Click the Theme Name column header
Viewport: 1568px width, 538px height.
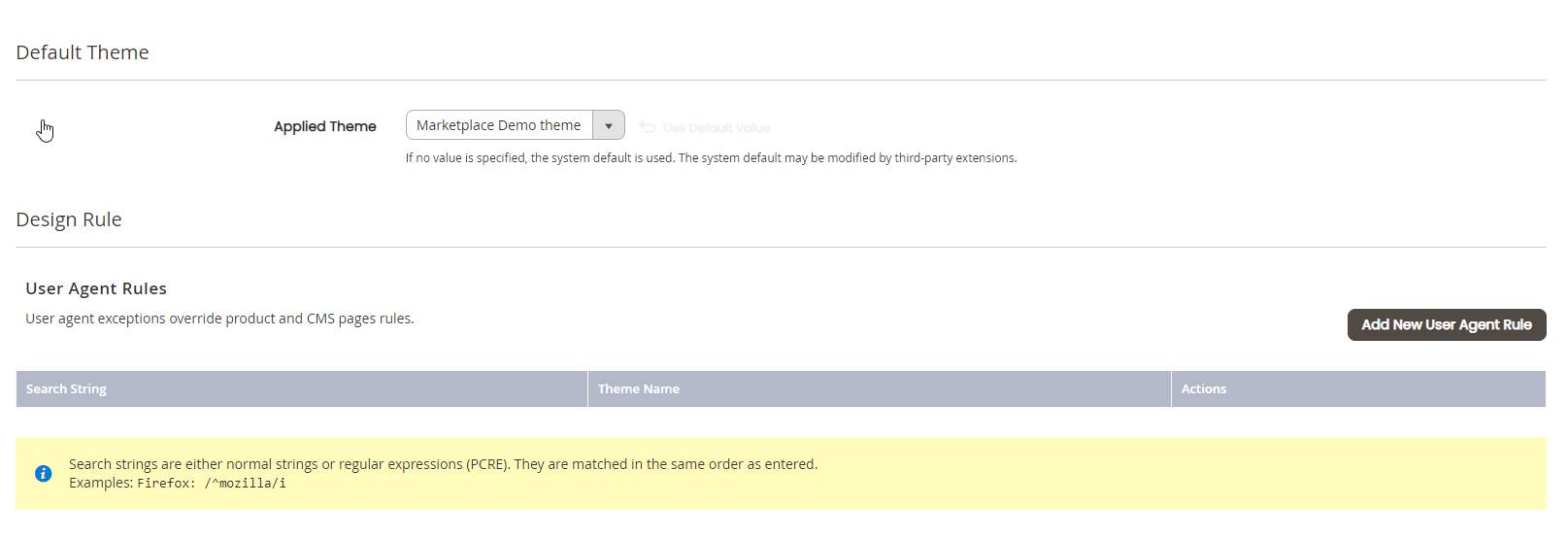click(x=880, y=388)
